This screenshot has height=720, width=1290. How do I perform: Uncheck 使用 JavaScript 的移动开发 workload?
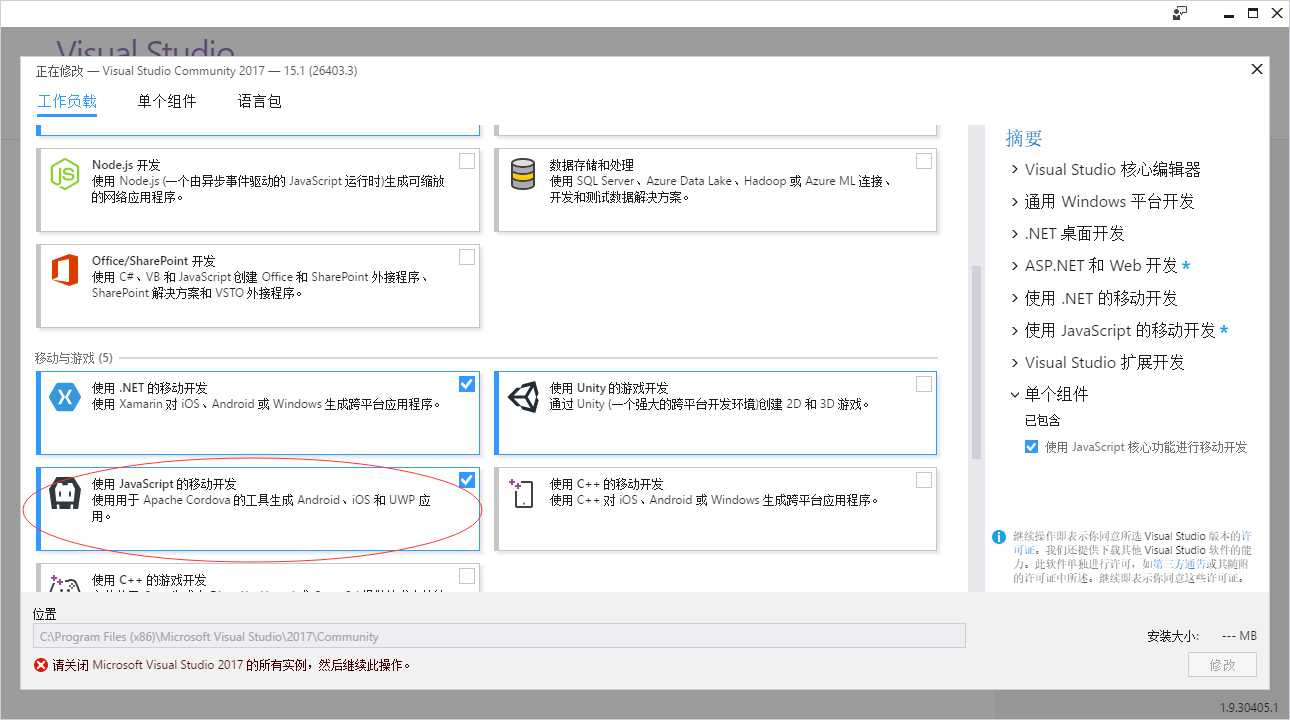pyautogui.click(x=467, y=480)
